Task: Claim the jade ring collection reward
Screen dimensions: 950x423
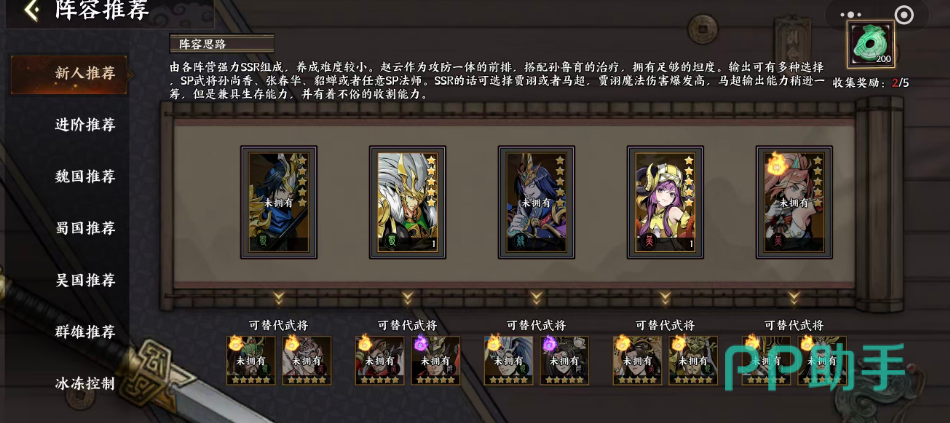Action: tap(871, 45)
